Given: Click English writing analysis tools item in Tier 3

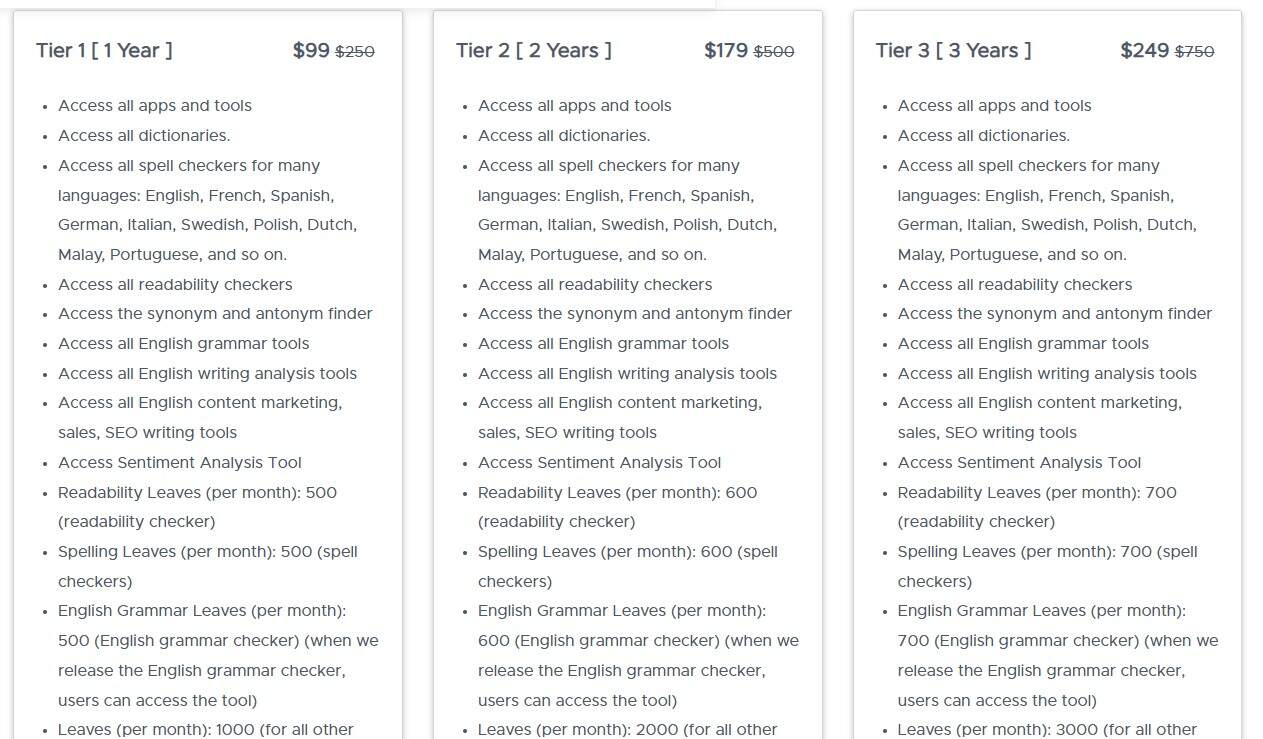Looking at the screenshot, I should (x=1047, y=373).
